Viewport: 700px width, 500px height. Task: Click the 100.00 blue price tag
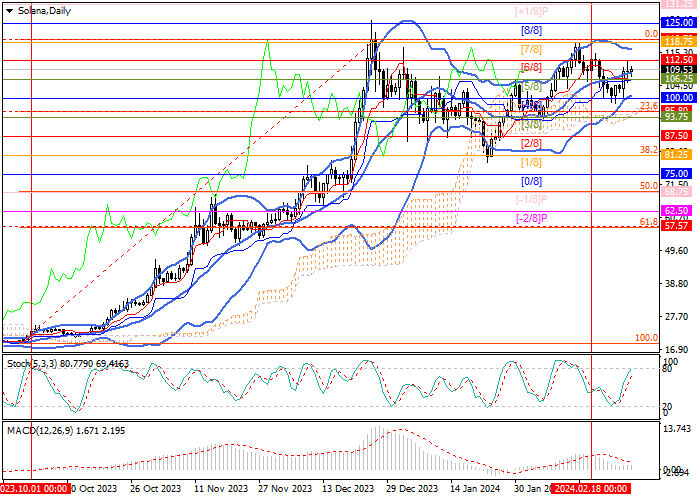click(678, 98)
